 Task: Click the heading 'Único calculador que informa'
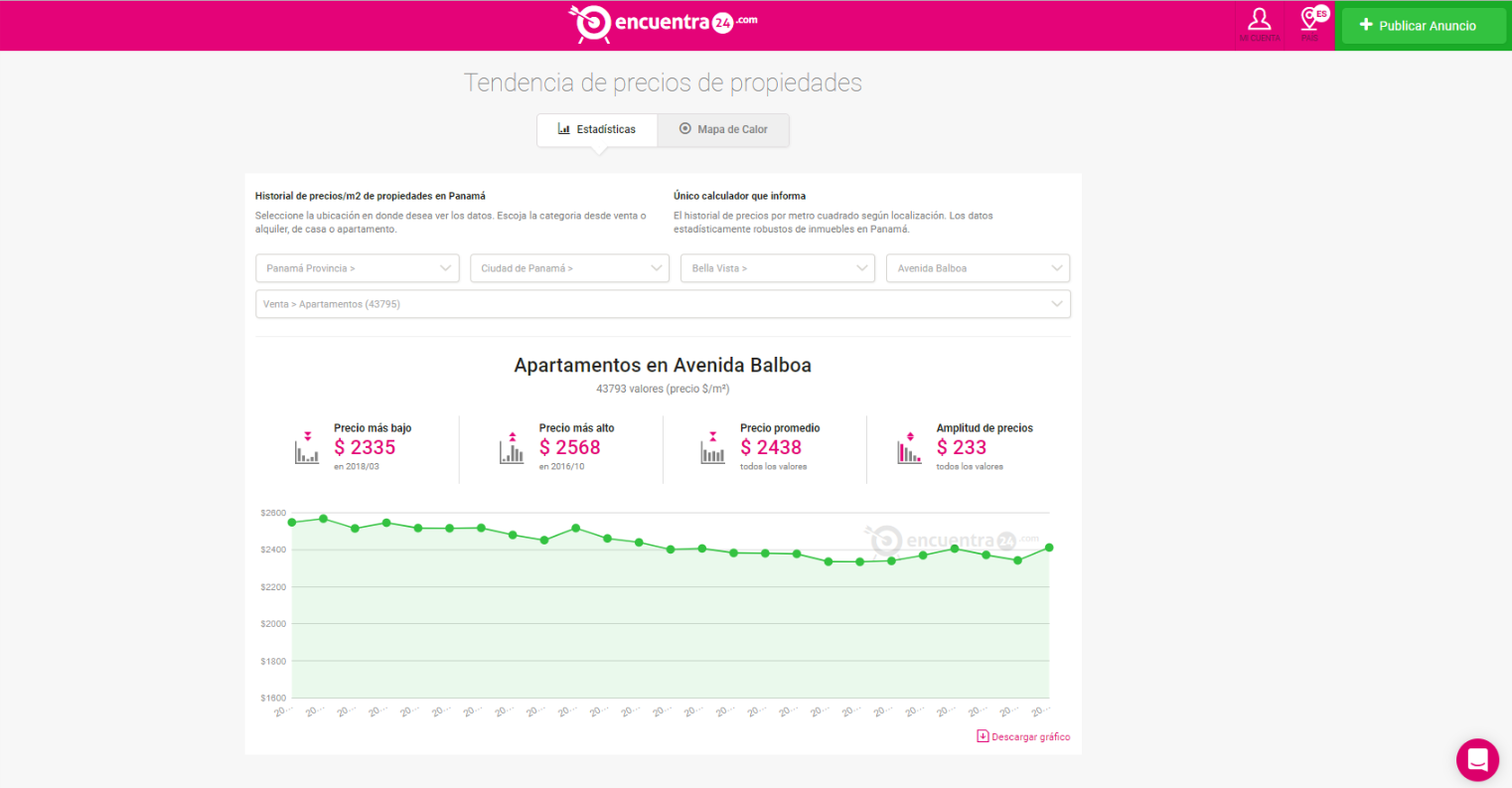[739, 196]
